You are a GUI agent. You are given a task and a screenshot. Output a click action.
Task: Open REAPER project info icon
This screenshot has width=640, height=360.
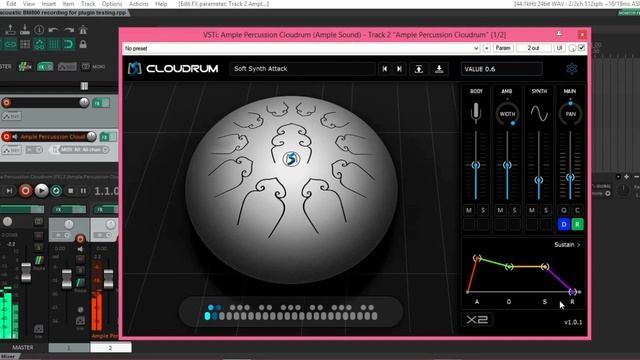(x=39, y=30)
